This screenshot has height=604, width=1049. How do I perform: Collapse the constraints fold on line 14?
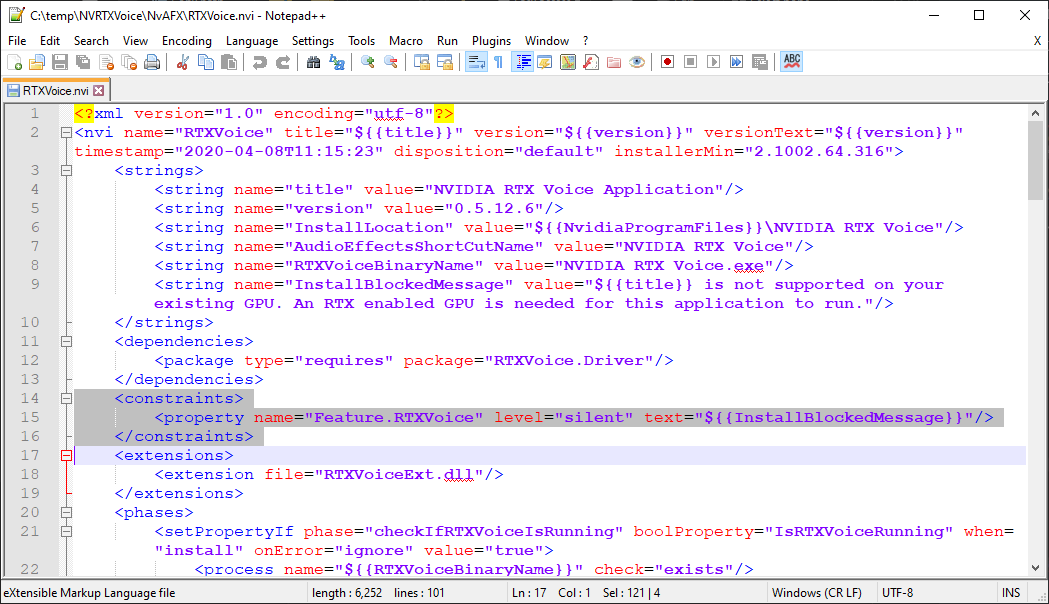coord(66,398)
